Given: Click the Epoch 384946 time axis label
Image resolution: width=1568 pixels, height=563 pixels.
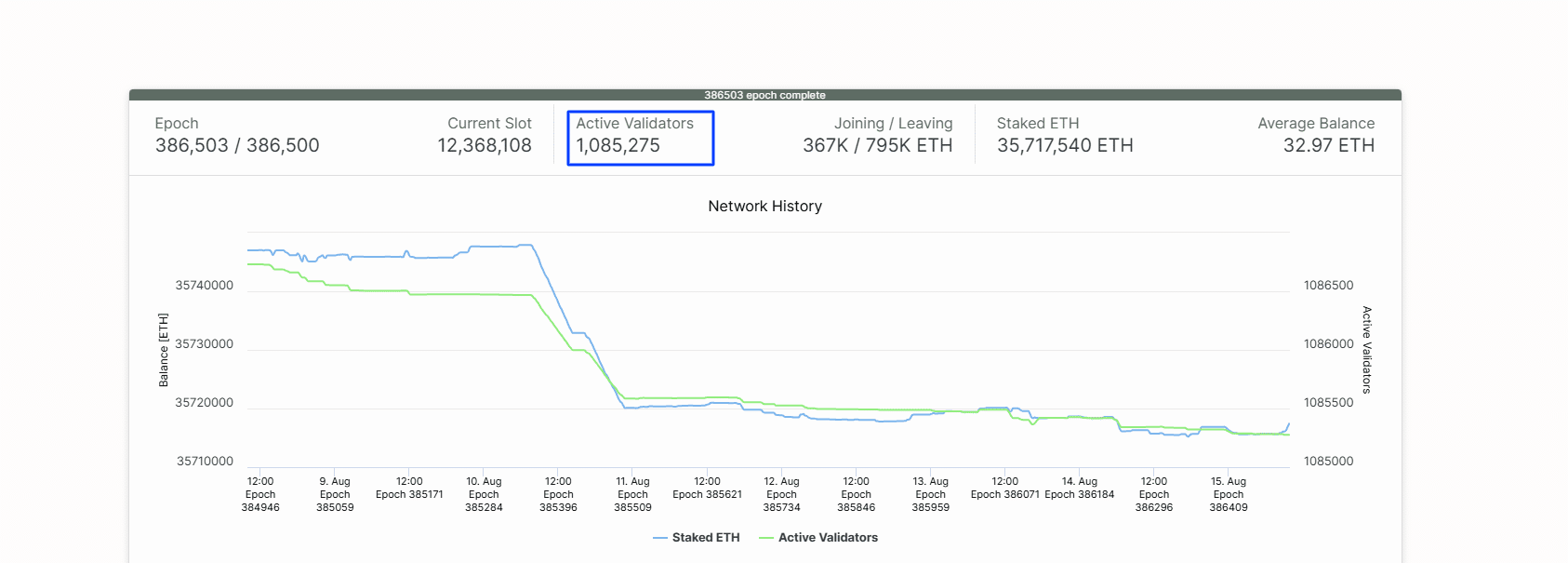Looking at the screenshot, I should click(260, 494).
